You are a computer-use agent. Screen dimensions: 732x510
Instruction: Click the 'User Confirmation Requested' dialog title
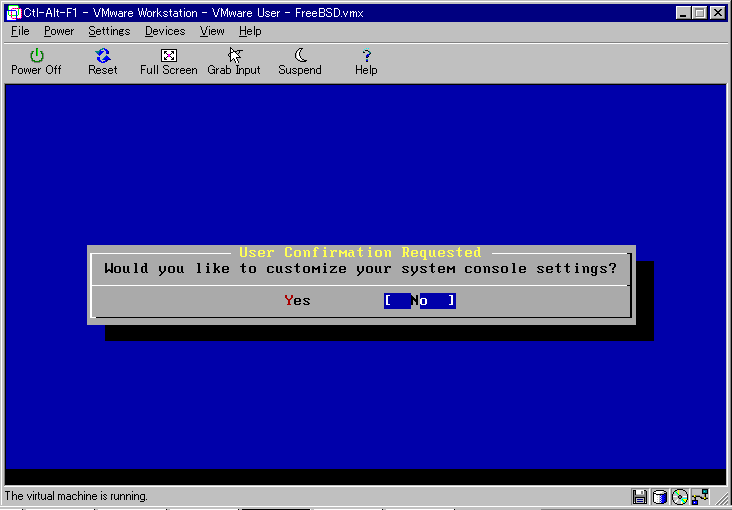point(360,253)
